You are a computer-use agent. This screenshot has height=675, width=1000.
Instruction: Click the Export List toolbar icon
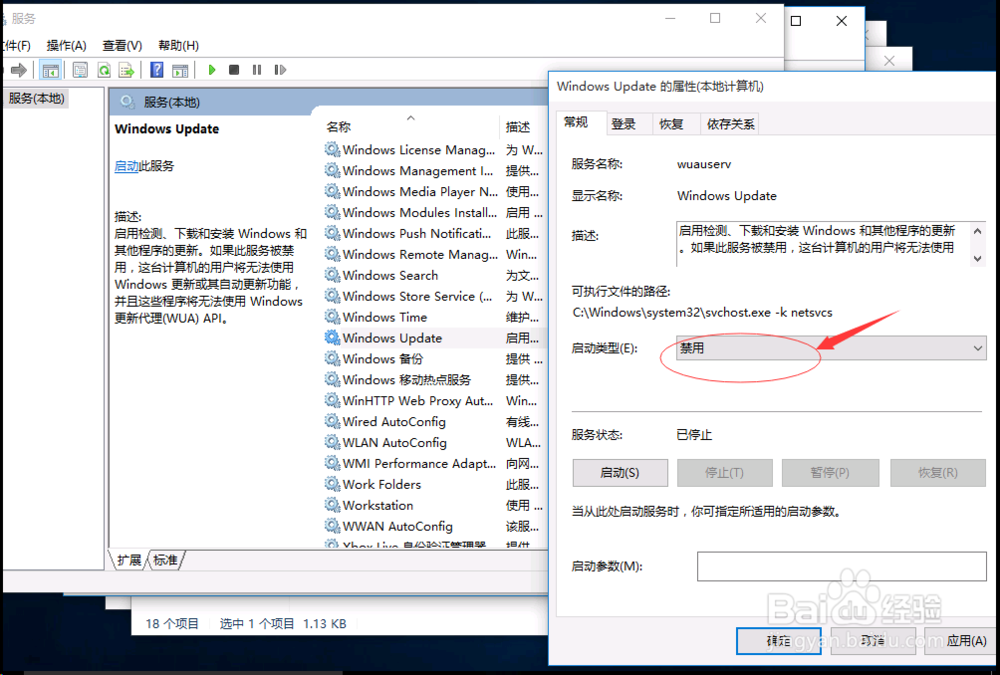click(x=125, y=69)
